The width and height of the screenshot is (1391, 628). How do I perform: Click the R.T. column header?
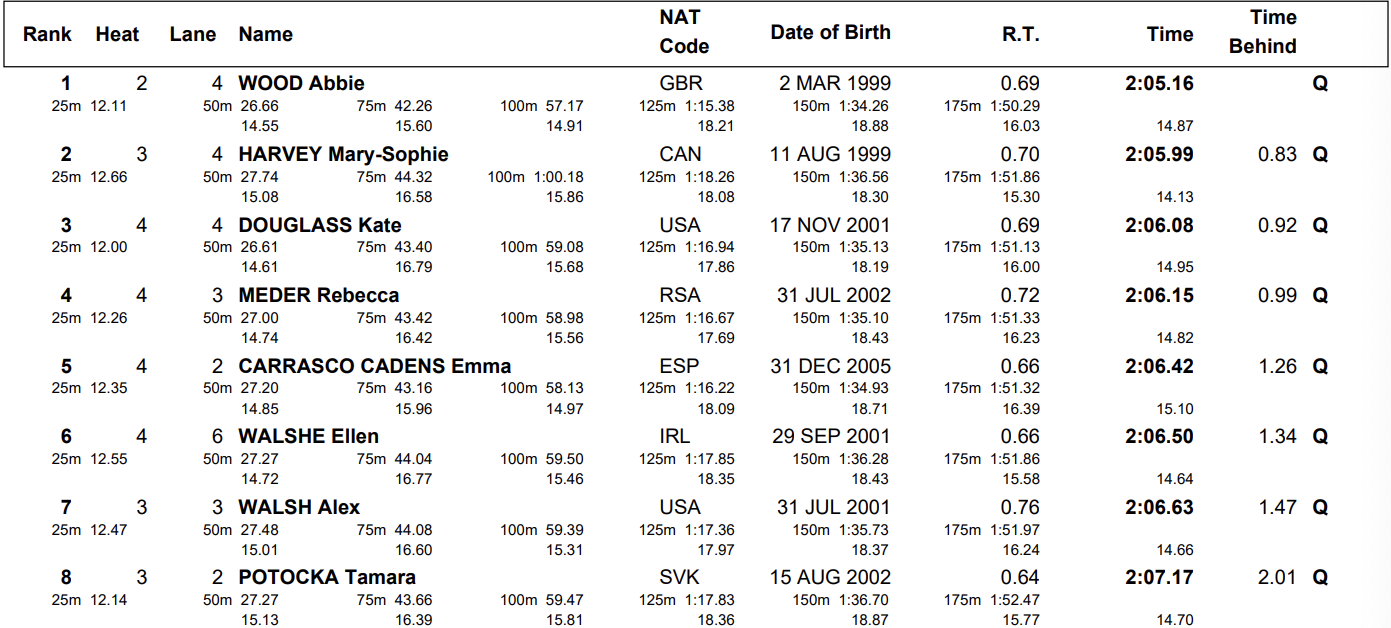click(x=1021, y=34)
